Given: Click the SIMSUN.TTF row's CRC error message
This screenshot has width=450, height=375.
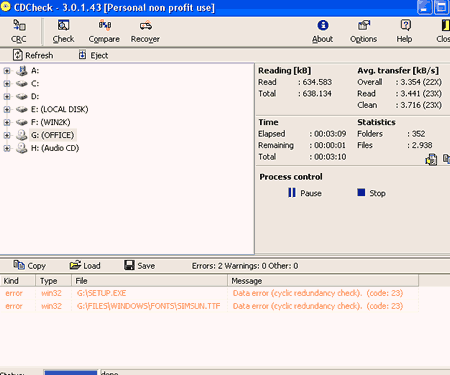Looking at the screenshot, I should click(x=318, y=306).
